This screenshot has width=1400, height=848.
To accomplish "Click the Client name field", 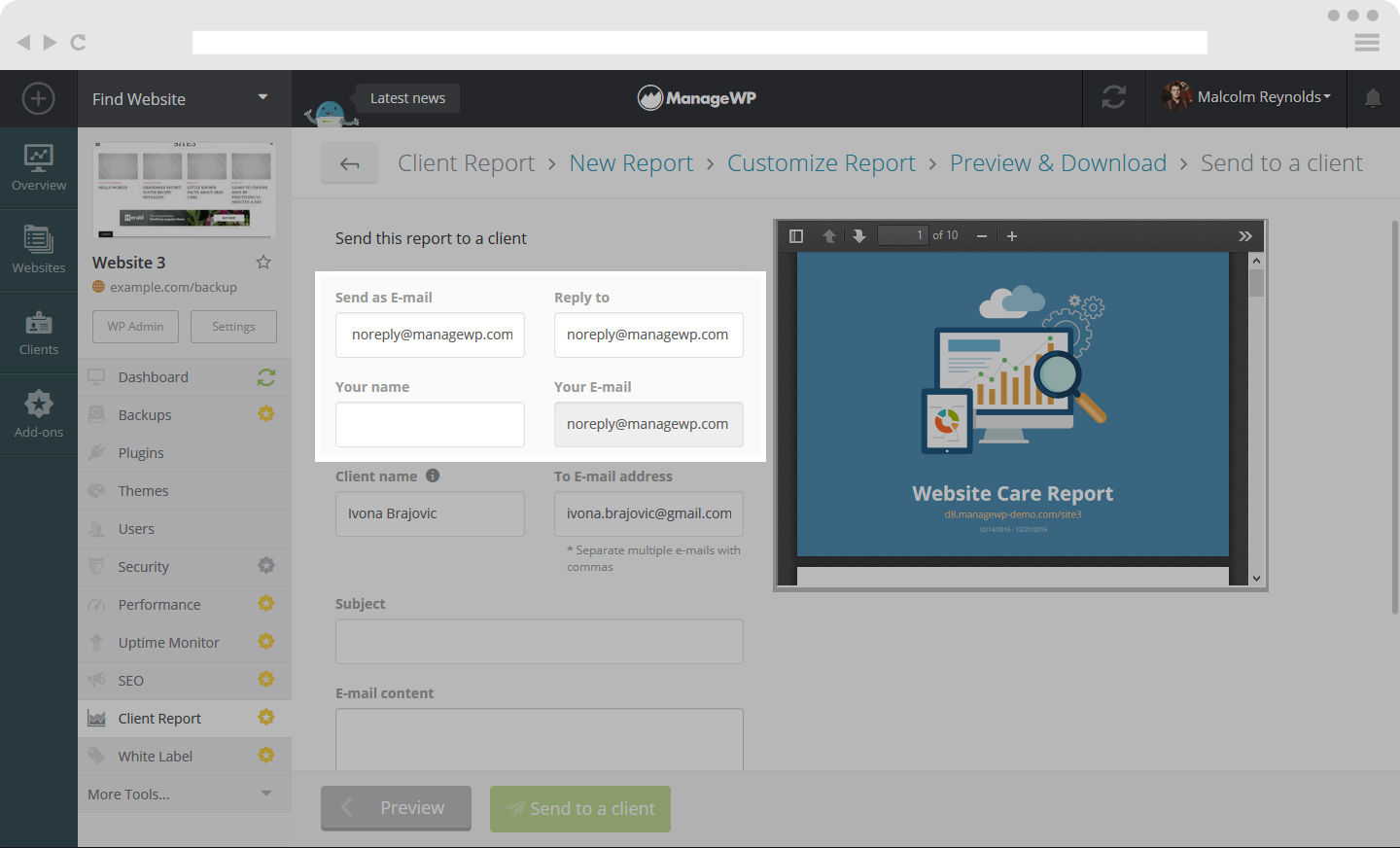I will coord(430,513).
